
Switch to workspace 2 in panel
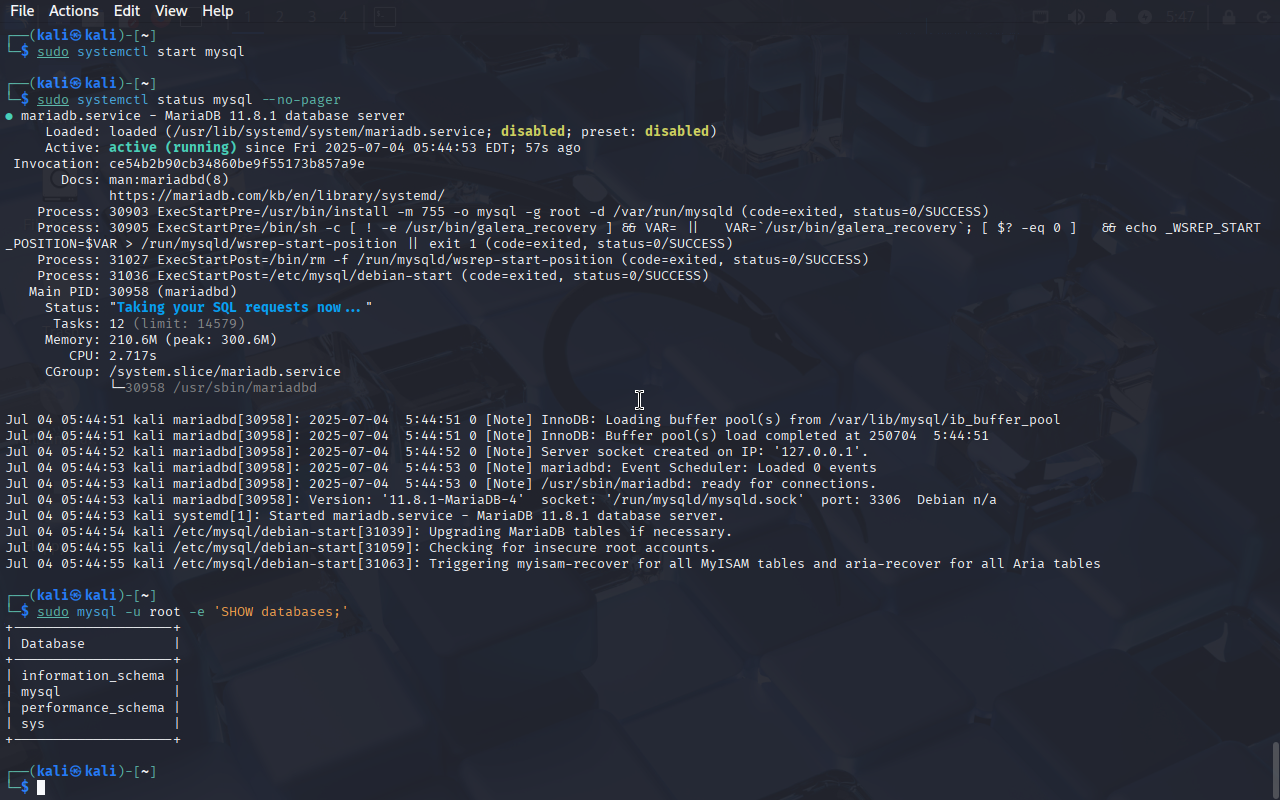pos(281,17)
